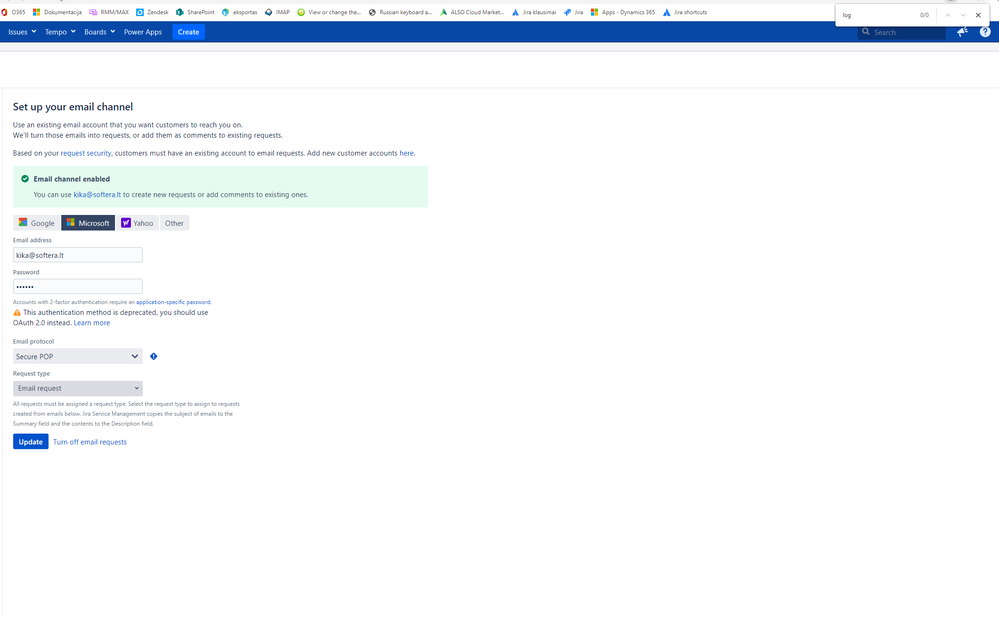999x617 pixels.
Task: Open the O365 bookmark
Action: pyautogui.click(x=13, y=12)
